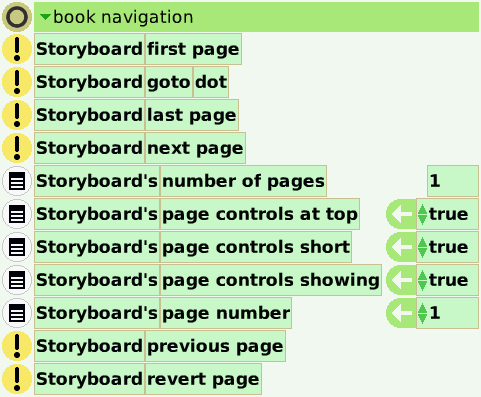Click the assignment arrow for page controls showing
481x397 pixels.
click(x=401, y=280)
